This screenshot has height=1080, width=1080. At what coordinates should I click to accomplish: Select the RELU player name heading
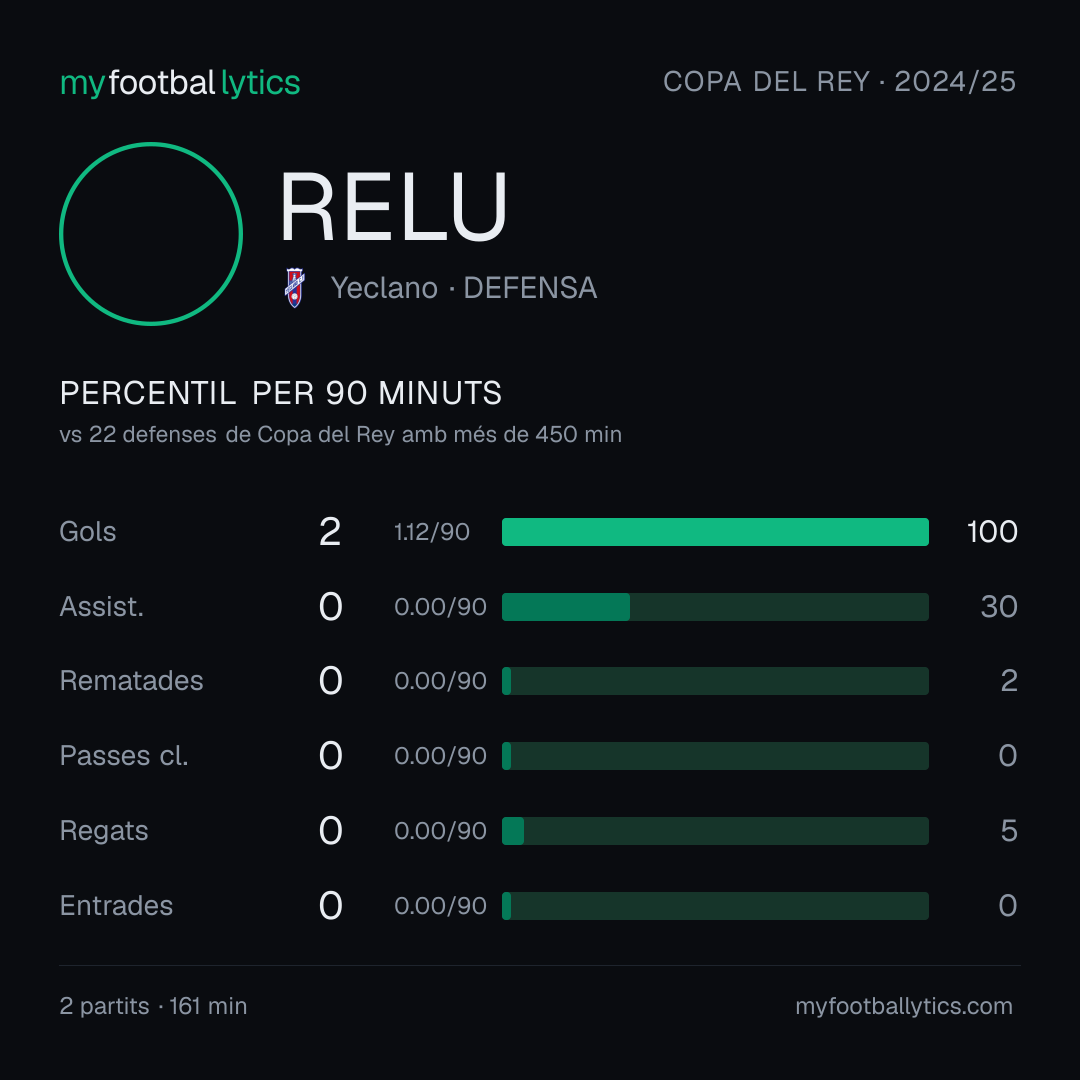[x=393, y=207]
